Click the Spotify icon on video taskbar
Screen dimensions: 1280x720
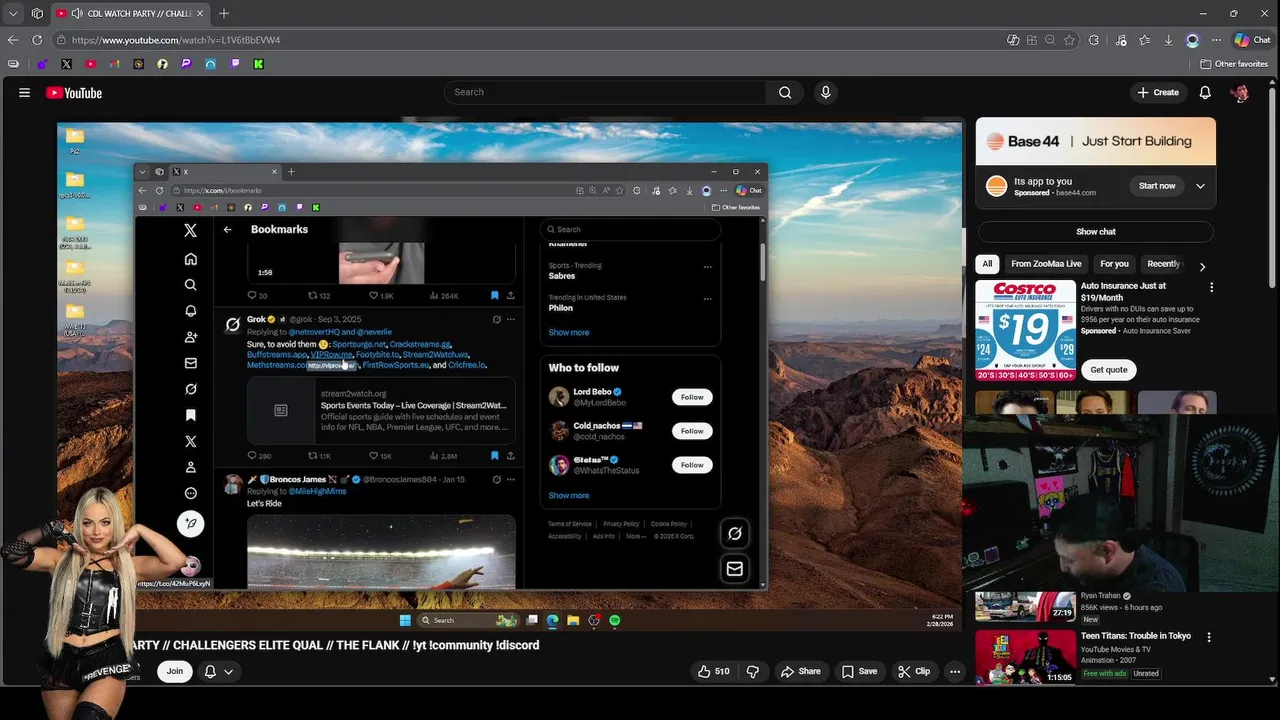point(615,621)
